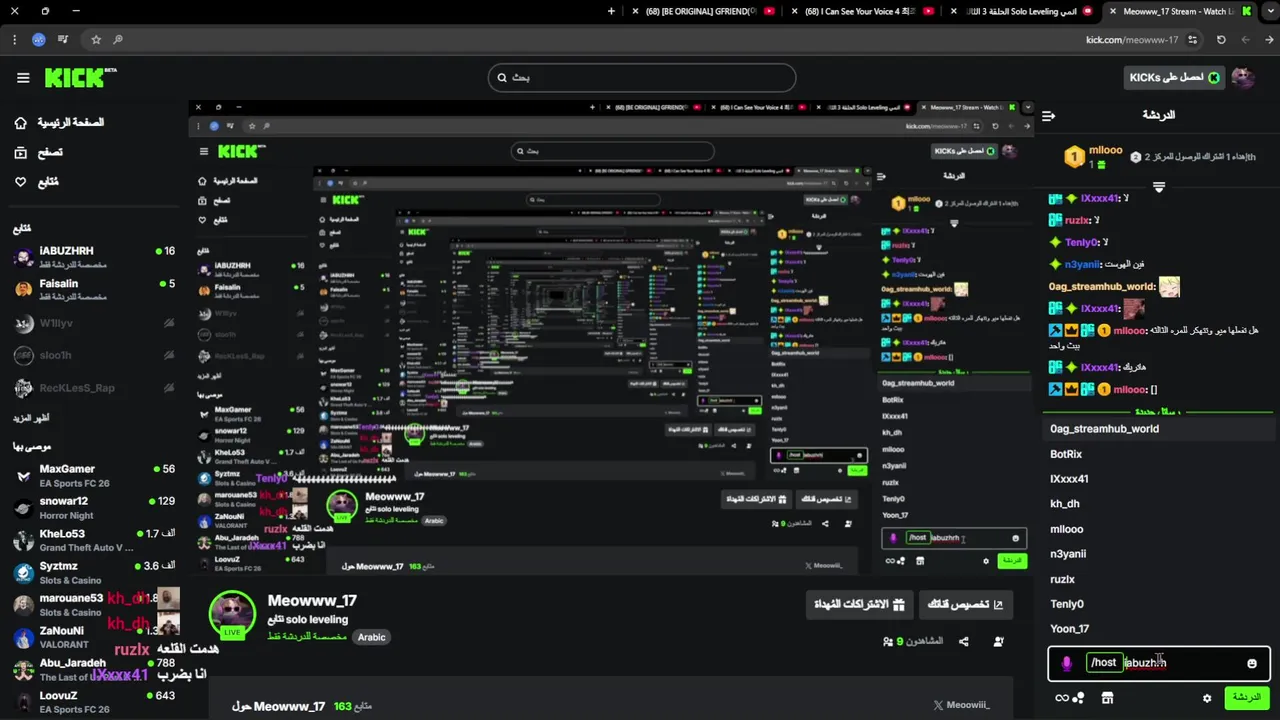Click the user report icon beside share
Viewport: 1280px width, 720px height.
(998, 641)
